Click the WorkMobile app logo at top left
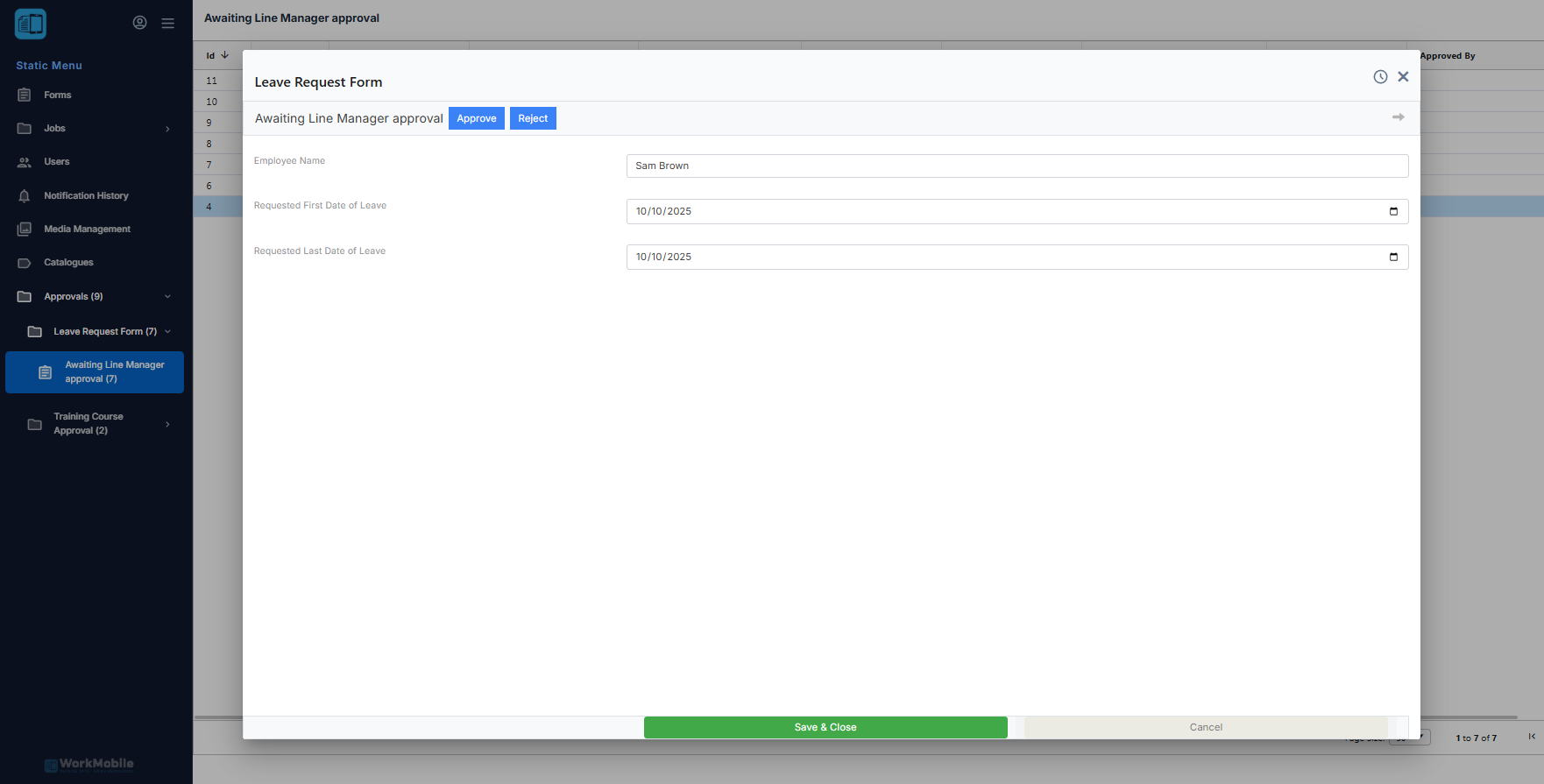Screen dimensions: 1544x784 31,24
